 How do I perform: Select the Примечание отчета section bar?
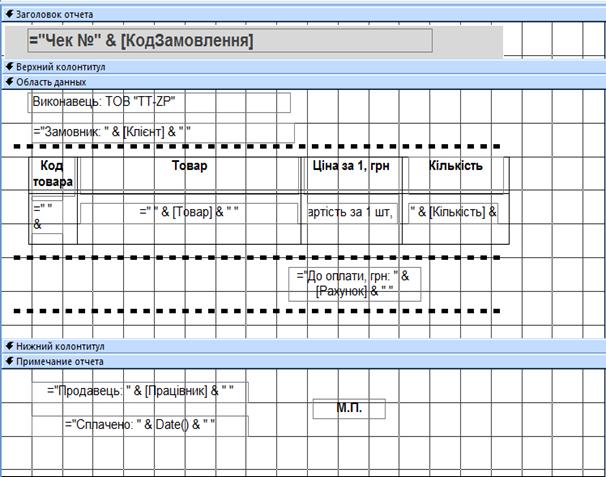(303, 361)
